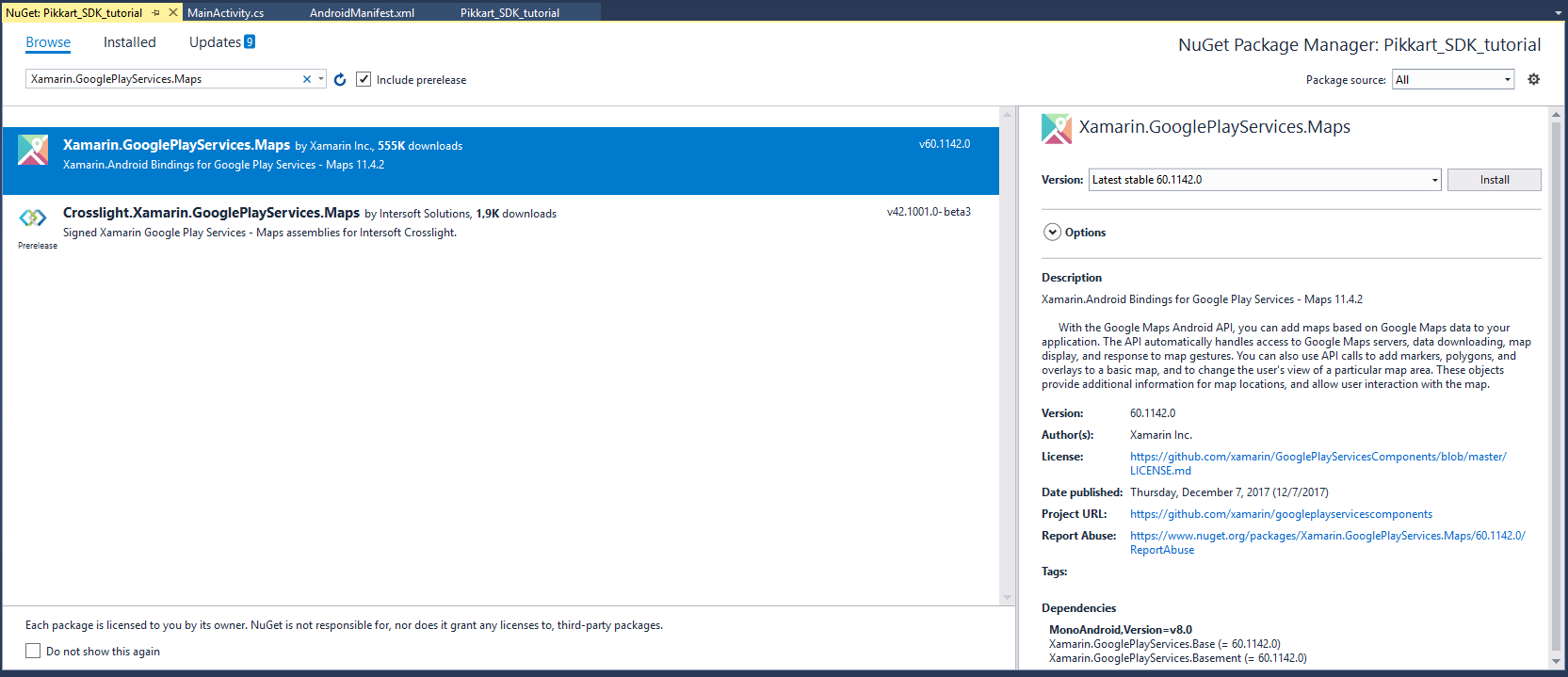The width and height of the screenshot is (1568, 677).
Task: Click the Prerelease label under Crosslight icon
Action: tap(38, 246)
